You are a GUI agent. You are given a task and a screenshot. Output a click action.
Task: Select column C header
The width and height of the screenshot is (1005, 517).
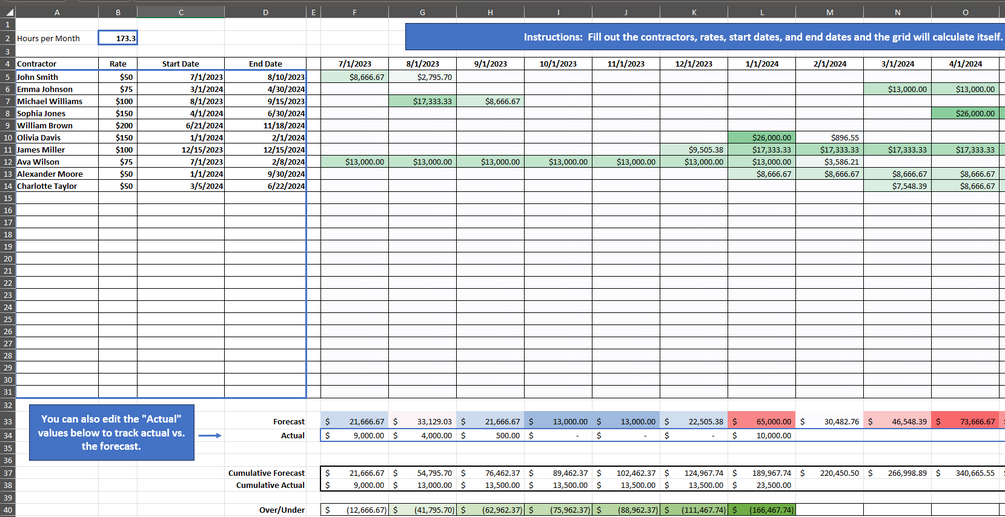(181, 12)
